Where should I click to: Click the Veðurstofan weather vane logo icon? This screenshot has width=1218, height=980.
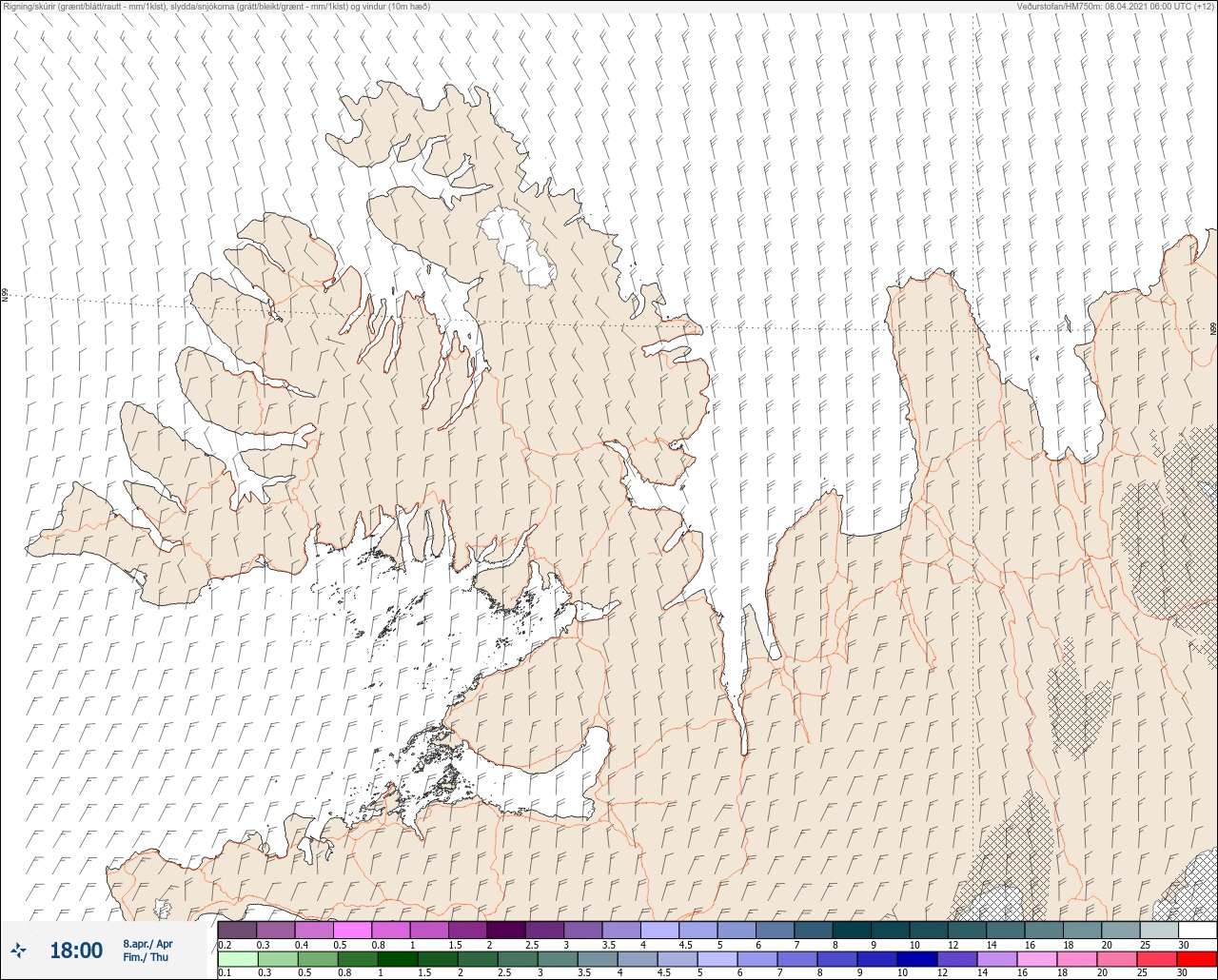18,950
